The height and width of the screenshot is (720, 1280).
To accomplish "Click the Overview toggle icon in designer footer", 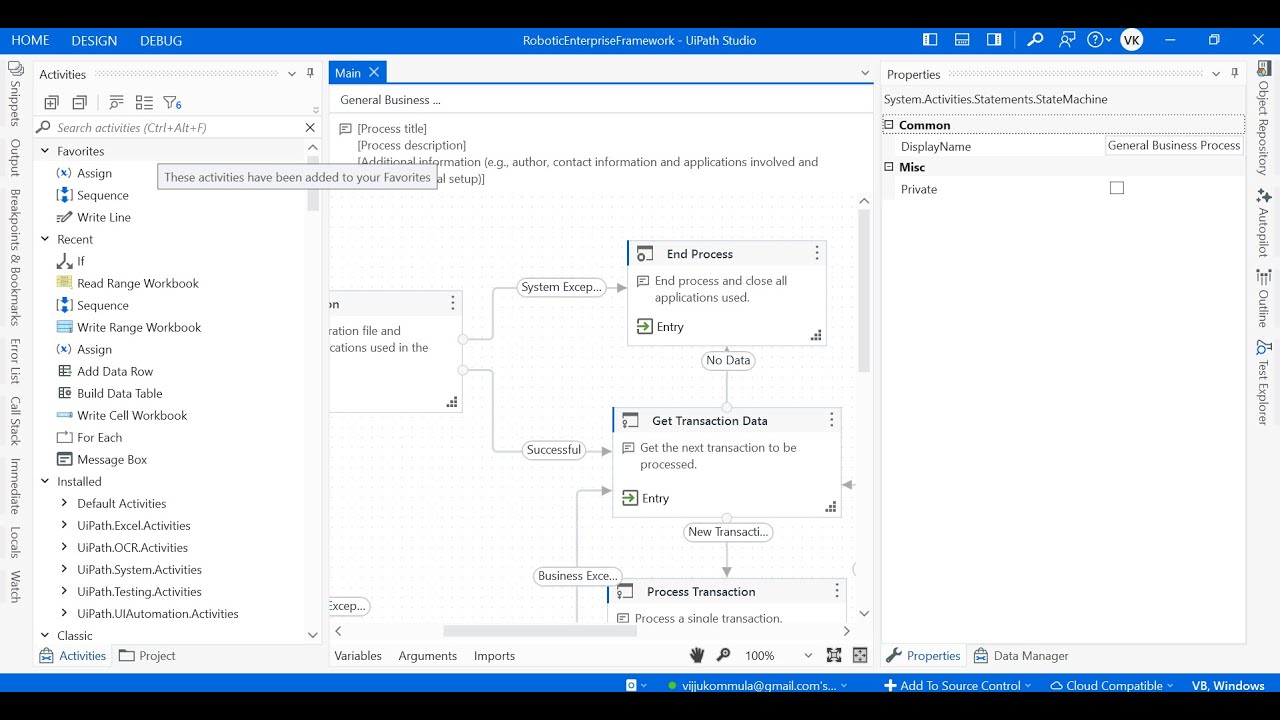I will [860, 655].
